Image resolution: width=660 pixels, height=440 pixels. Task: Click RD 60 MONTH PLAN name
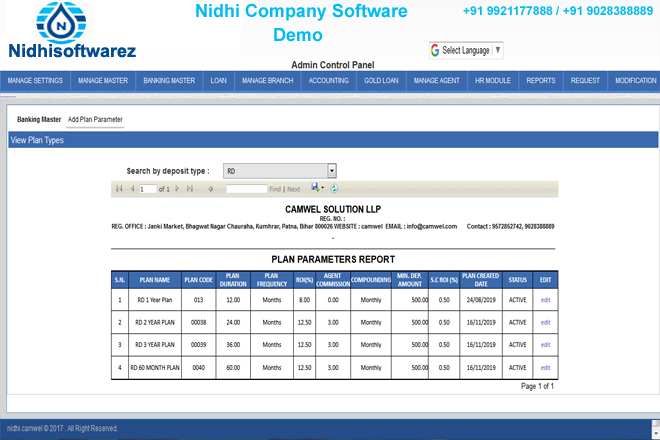coord(155,368)
